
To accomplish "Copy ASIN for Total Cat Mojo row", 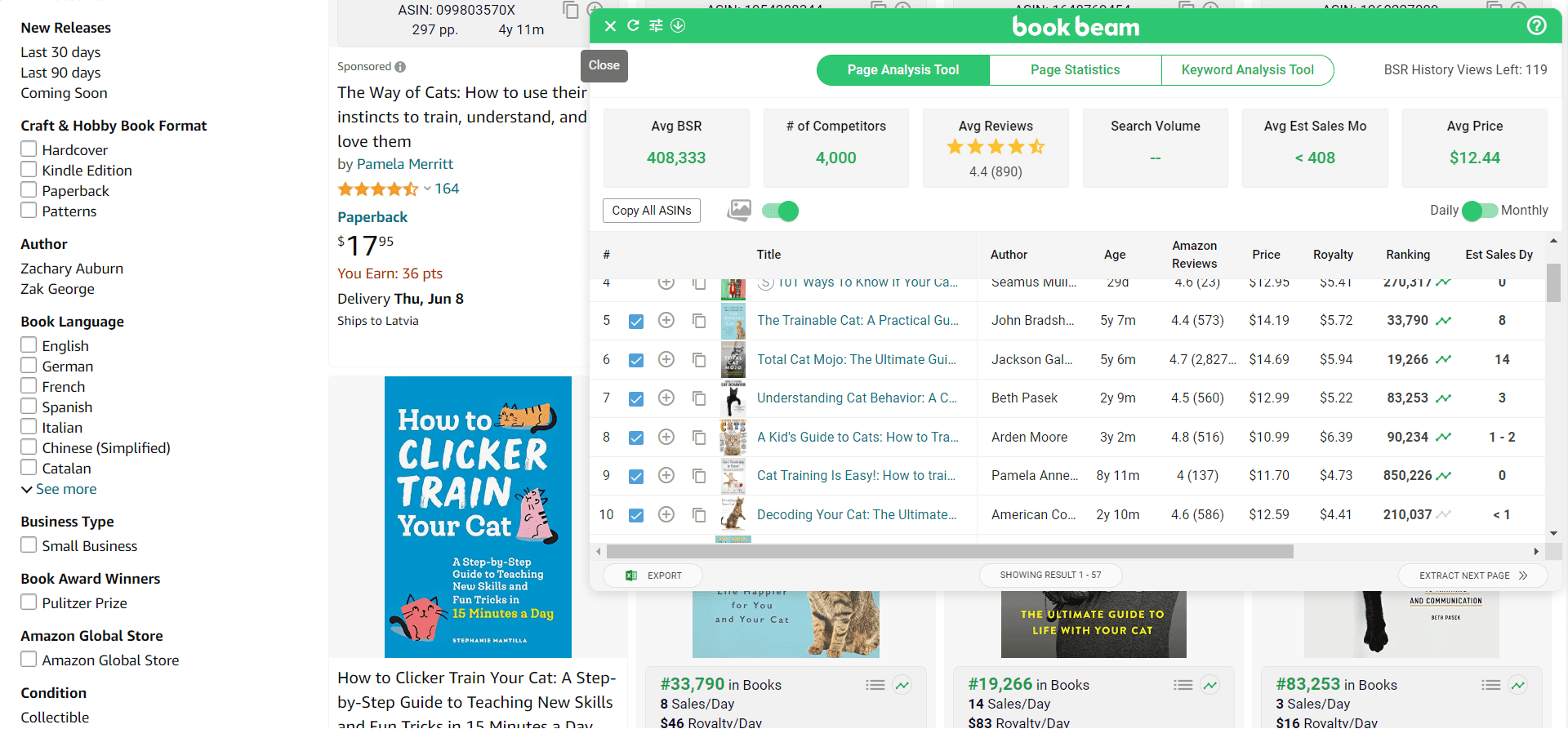I will coord(699,359).
